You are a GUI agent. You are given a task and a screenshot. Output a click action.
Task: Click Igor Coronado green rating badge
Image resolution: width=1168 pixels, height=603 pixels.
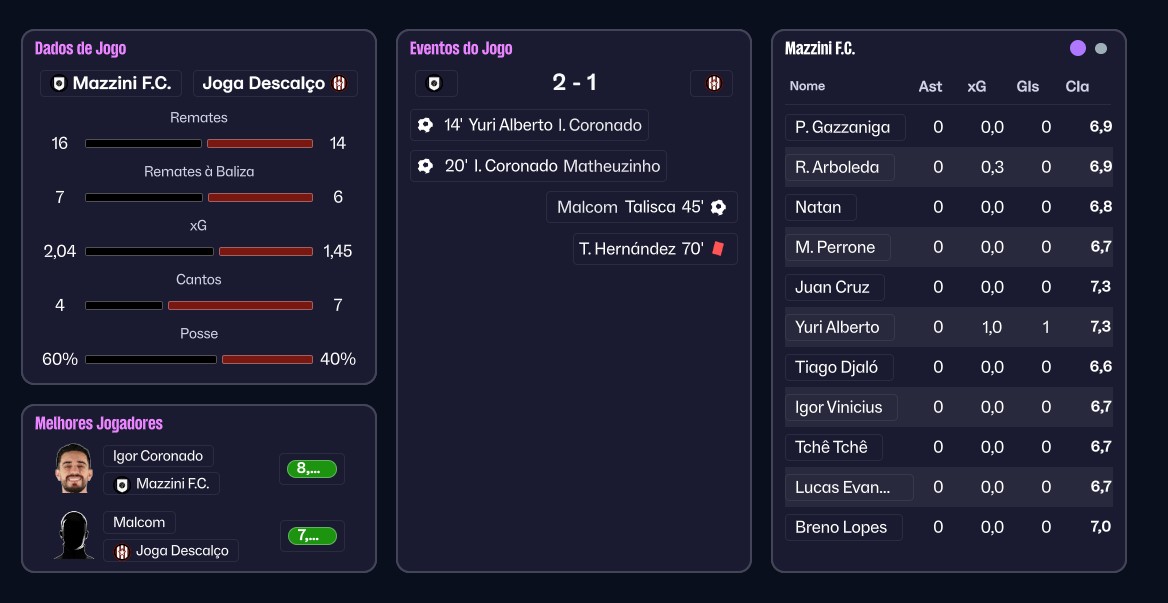[311, 468]
